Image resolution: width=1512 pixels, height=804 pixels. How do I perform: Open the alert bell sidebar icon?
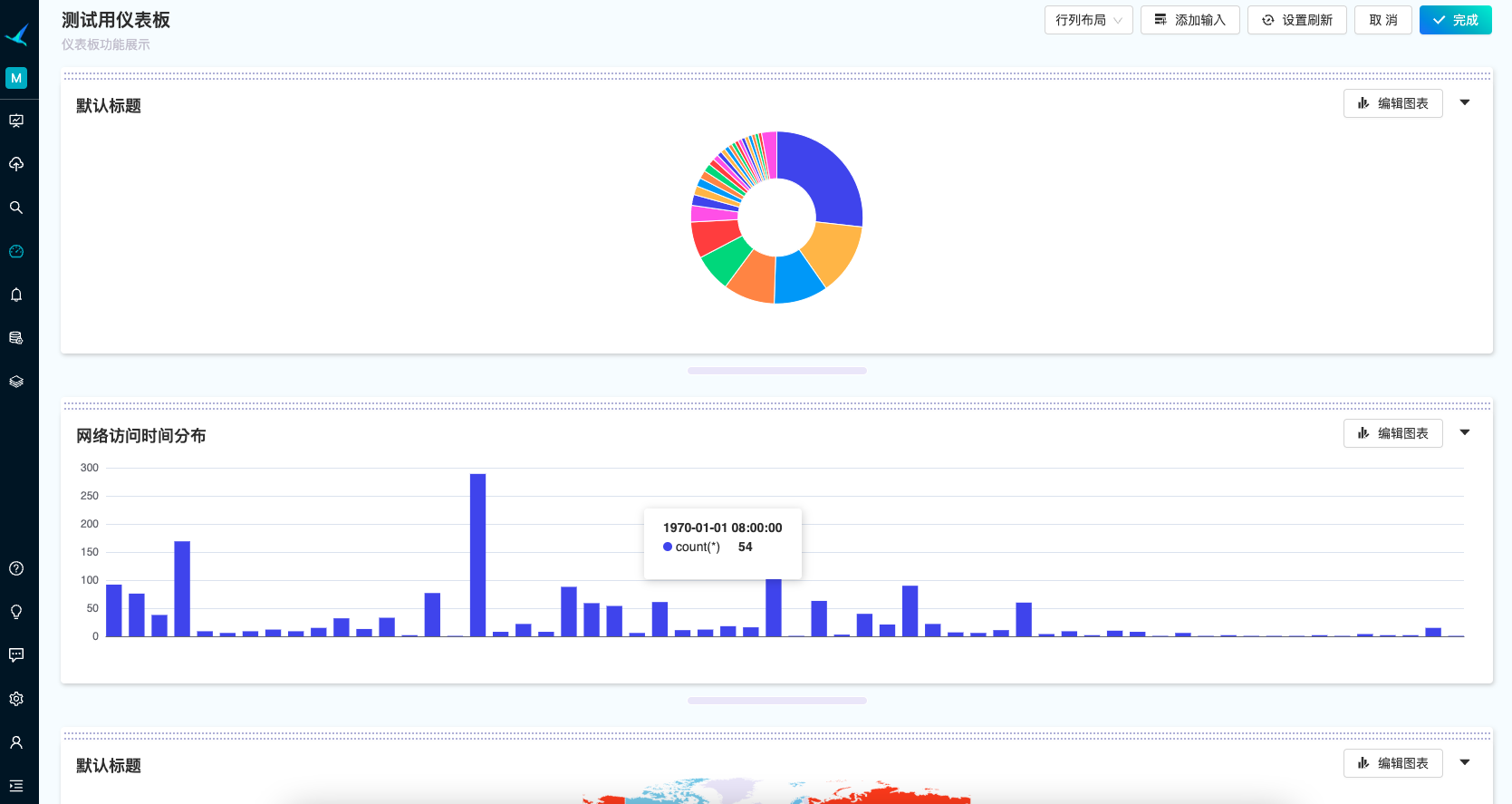pos(16,295)
